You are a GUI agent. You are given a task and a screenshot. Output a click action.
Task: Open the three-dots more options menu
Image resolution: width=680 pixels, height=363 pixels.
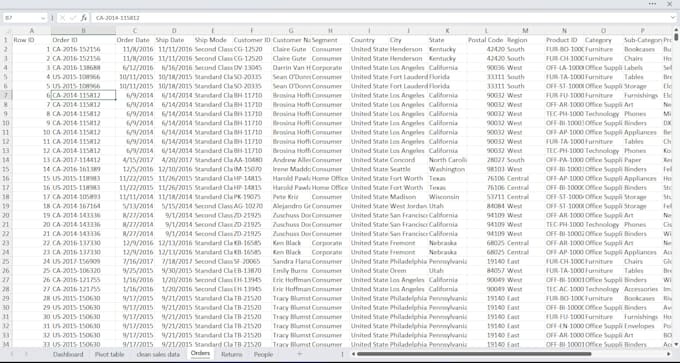(652, 4)
